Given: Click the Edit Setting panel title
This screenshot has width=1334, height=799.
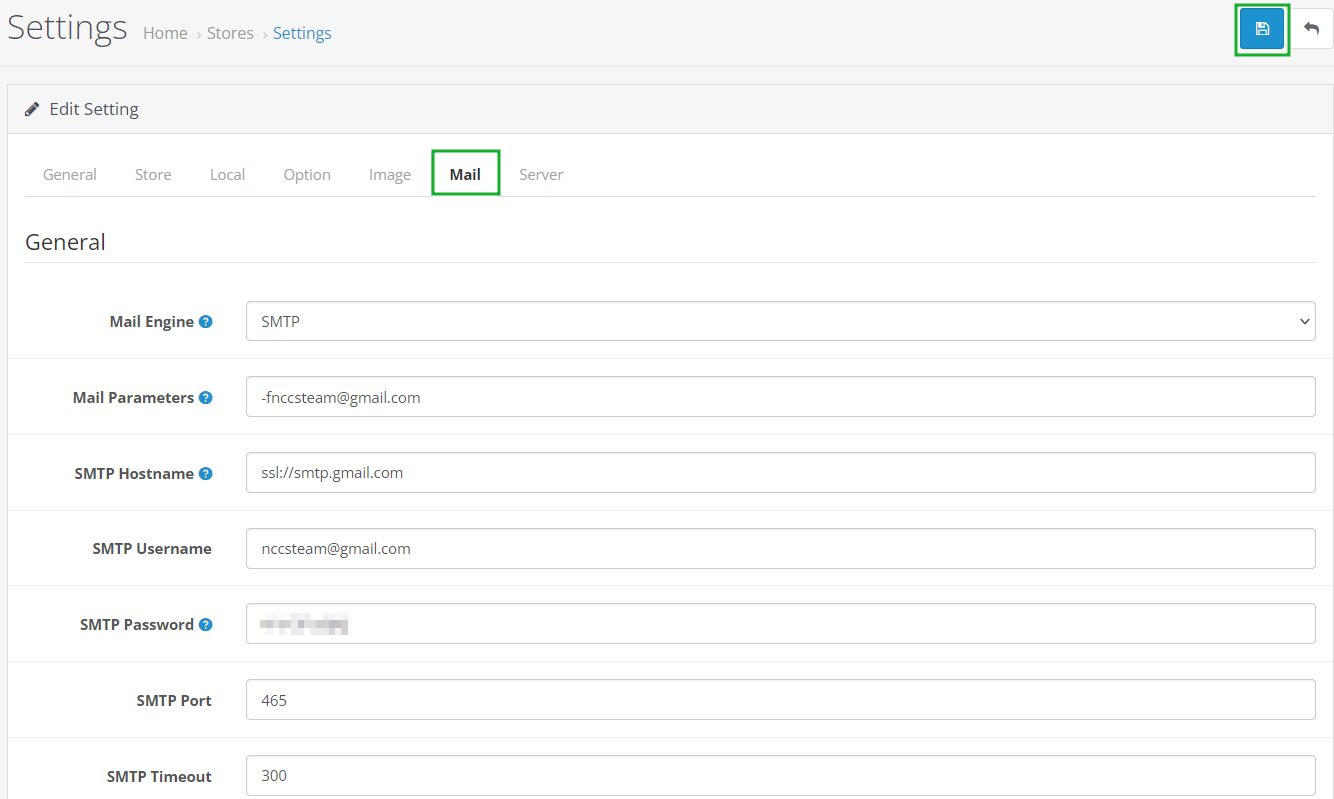Looking at the screenshot, I should pyautogui.click(x=94, y=109).
